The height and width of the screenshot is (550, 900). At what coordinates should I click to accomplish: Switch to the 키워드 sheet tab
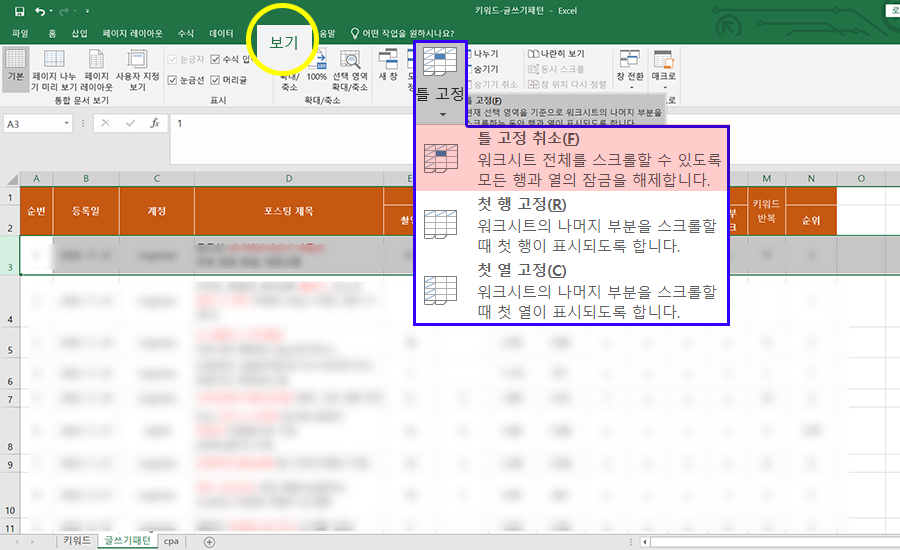(77, 541)
